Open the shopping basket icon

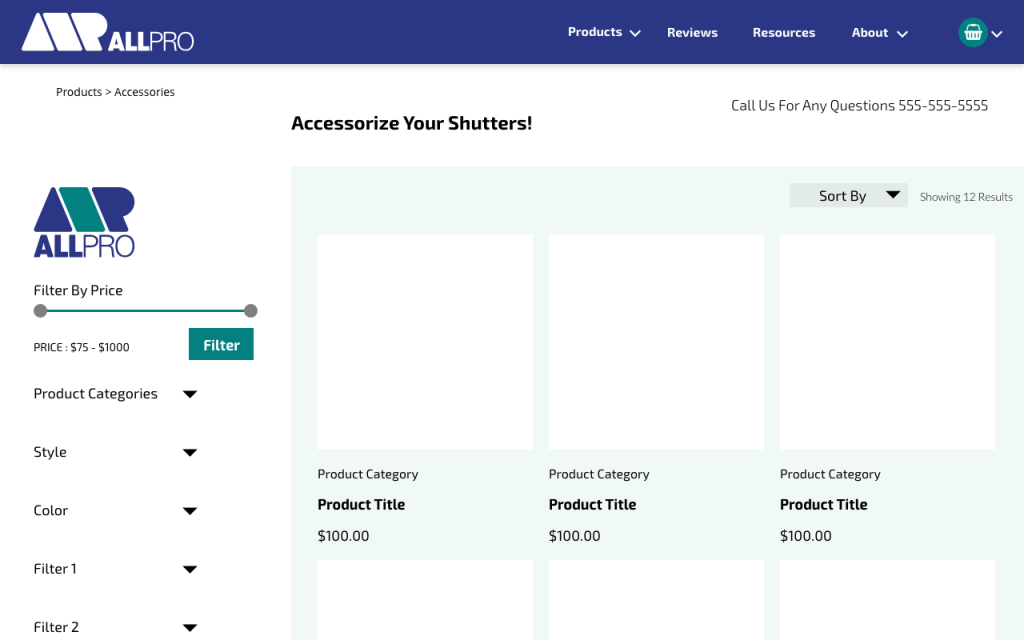pyautogui.click(x=973, y=32)
